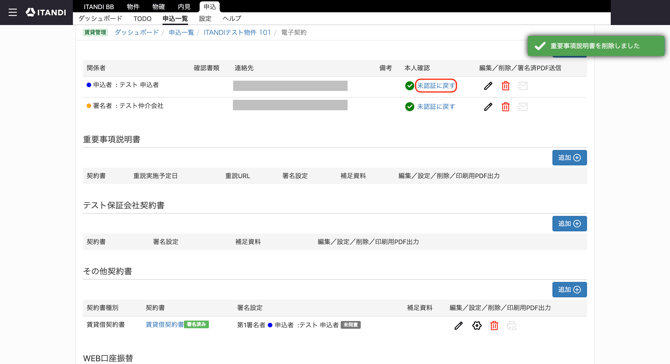Click the green verified check for 申込者
This screenshot has height=364, width=670.
(x=409, y=86)
